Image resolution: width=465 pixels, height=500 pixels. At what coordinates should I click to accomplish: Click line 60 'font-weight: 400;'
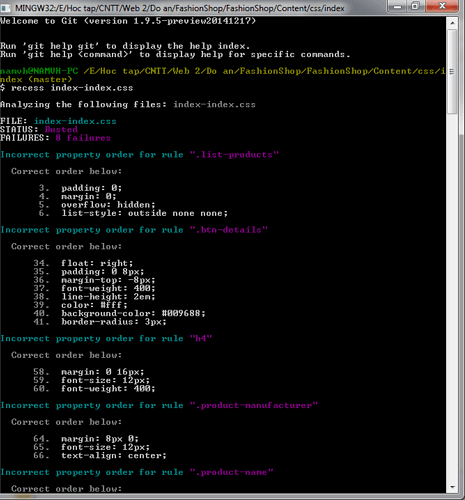click(94, 389)
